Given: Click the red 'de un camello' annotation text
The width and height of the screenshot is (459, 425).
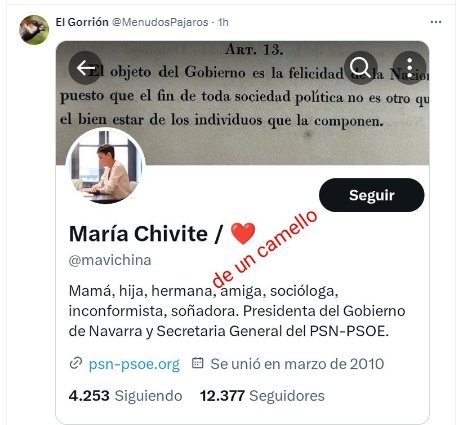Looking at the screenshot, I should pyautogui.click(x=265, y=249).
